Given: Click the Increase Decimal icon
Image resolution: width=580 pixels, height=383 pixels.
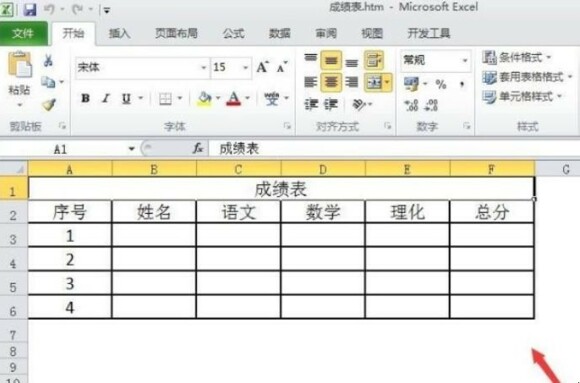Looking at the screenshot, I should (x=411, y=105).
